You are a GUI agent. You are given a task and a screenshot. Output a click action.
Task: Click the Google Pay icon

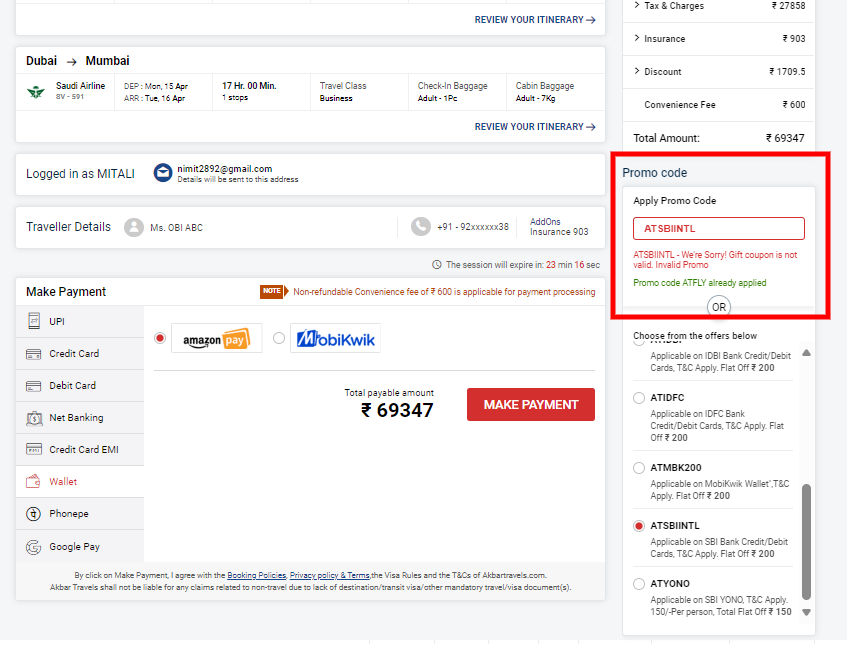pos(33,547)
